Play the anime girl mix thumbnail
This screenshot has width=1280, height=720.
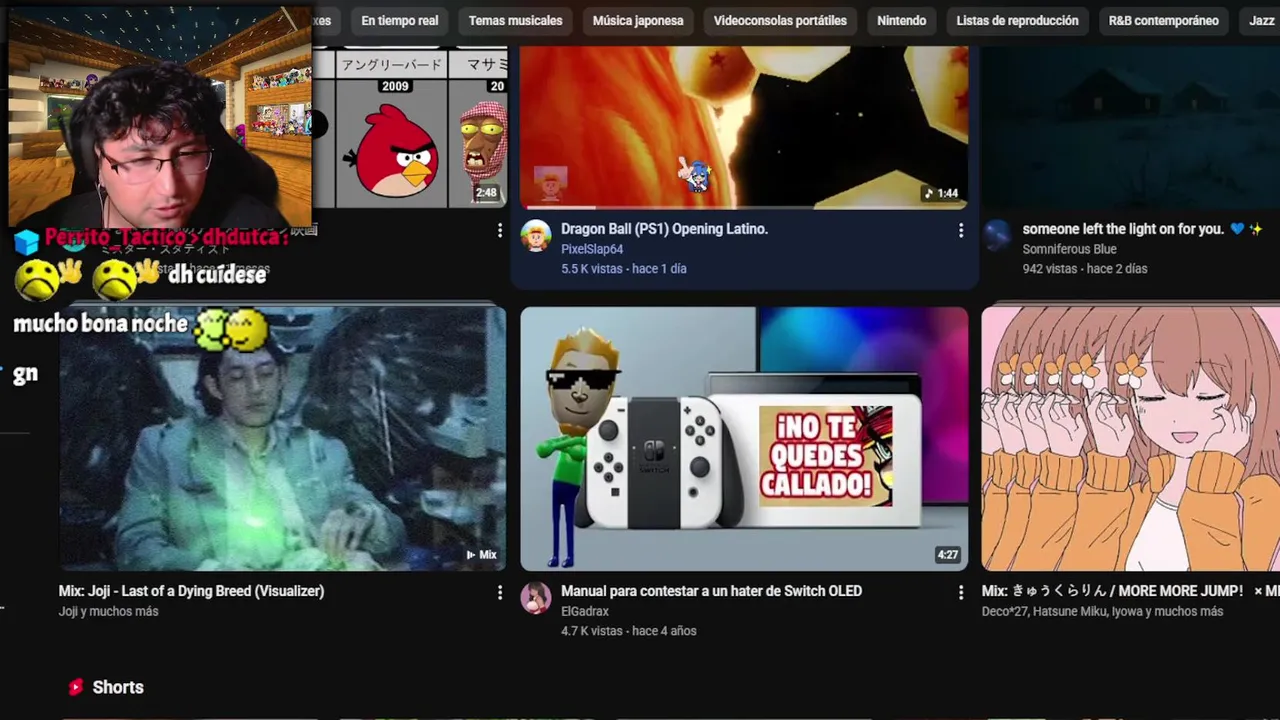coord(1130,439)
